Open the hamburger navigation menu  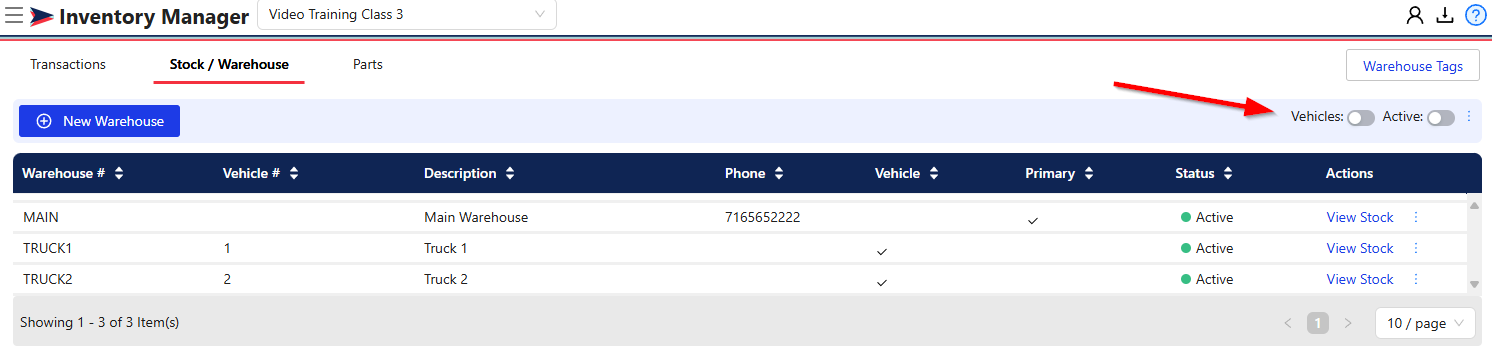[14, 15]
